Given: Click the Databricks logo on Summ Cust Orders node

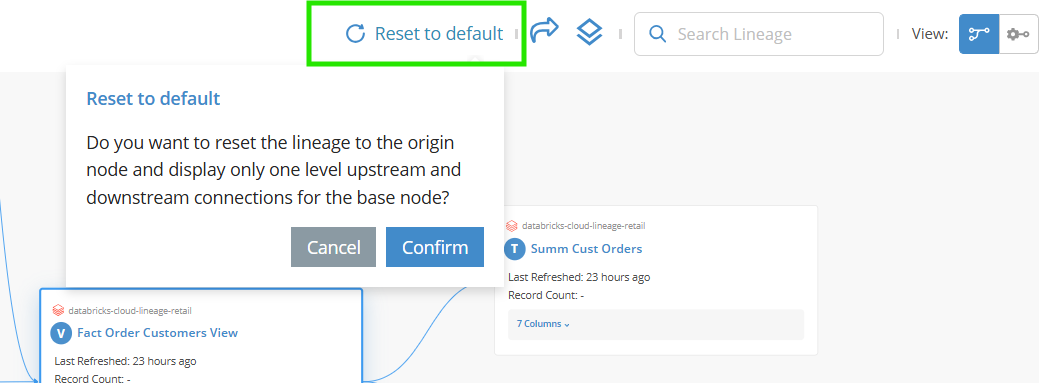Looking at the screenshot, I should pos(512,226).
